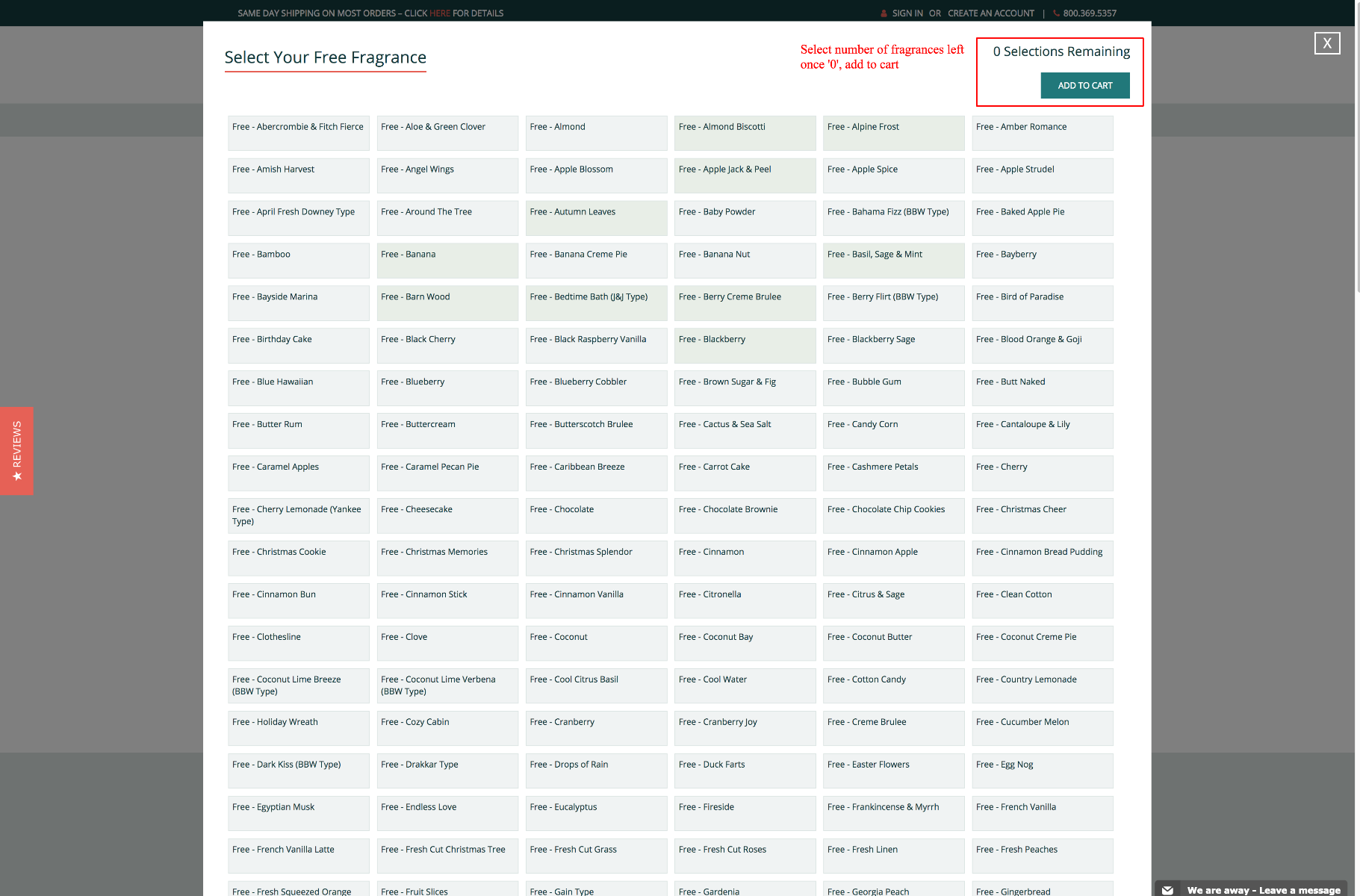Image resolution: width=1360 pixels, height=896 pixels.
Task: Select the Free - Amber Romance fragrance
Action: [1042, 133]
